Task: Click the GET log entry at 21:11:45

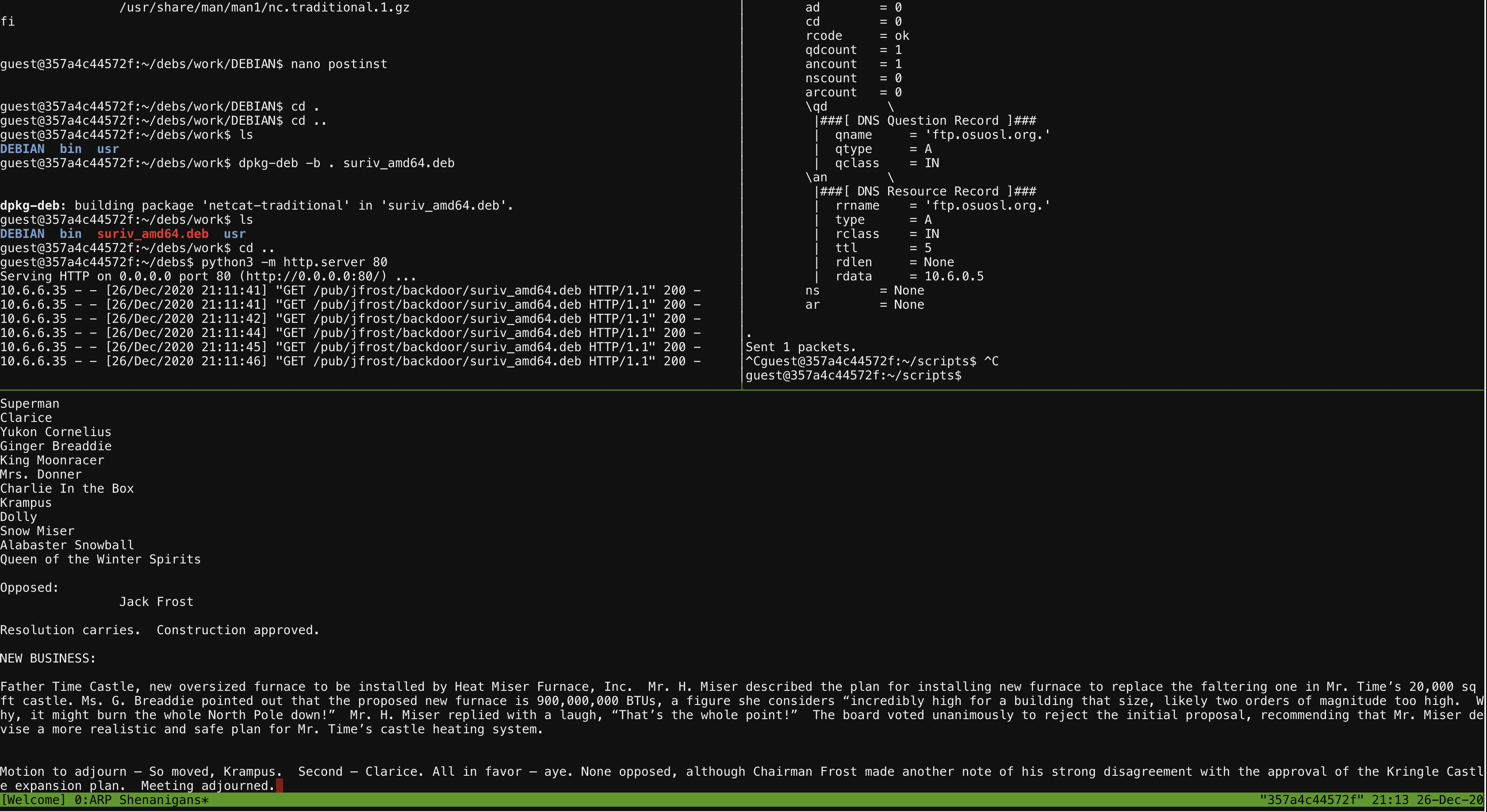Action: tap(350, 347)
